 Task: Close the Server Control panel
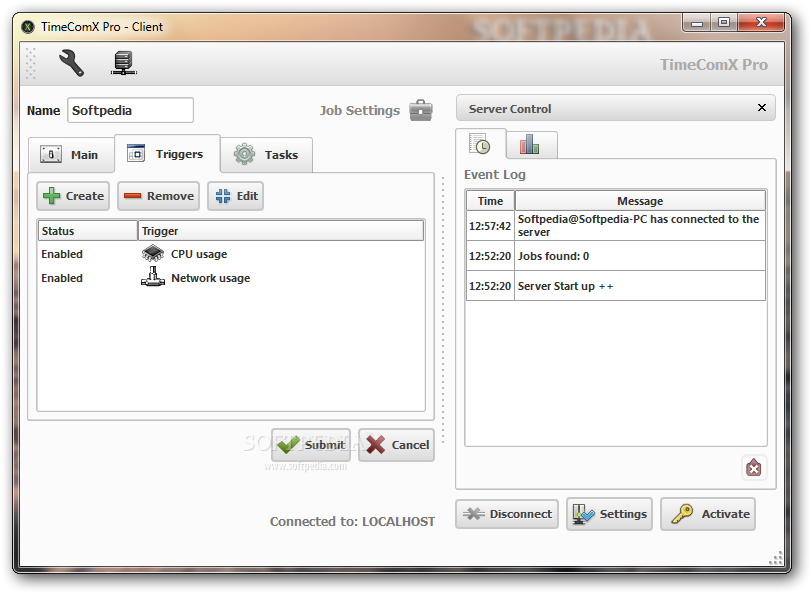pyautogui.click(x=762, y=108)
